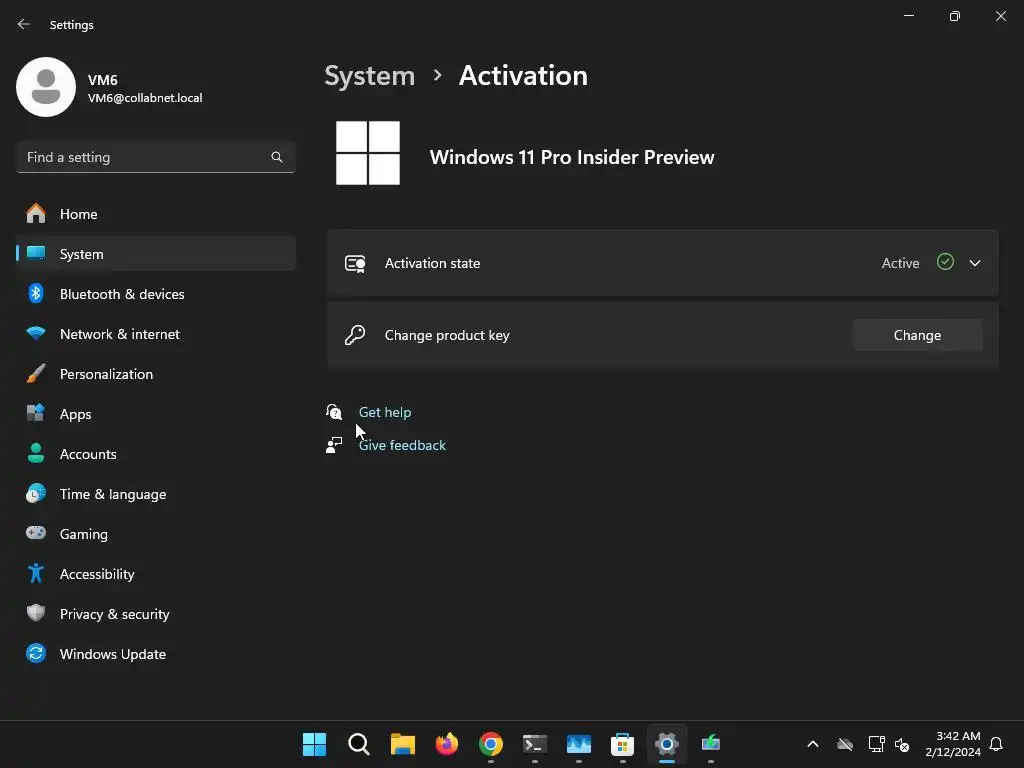This screenshot has height=768, width=1024.
Task: Open the VM6 user profile avatar
Action: tap(46, 87)
